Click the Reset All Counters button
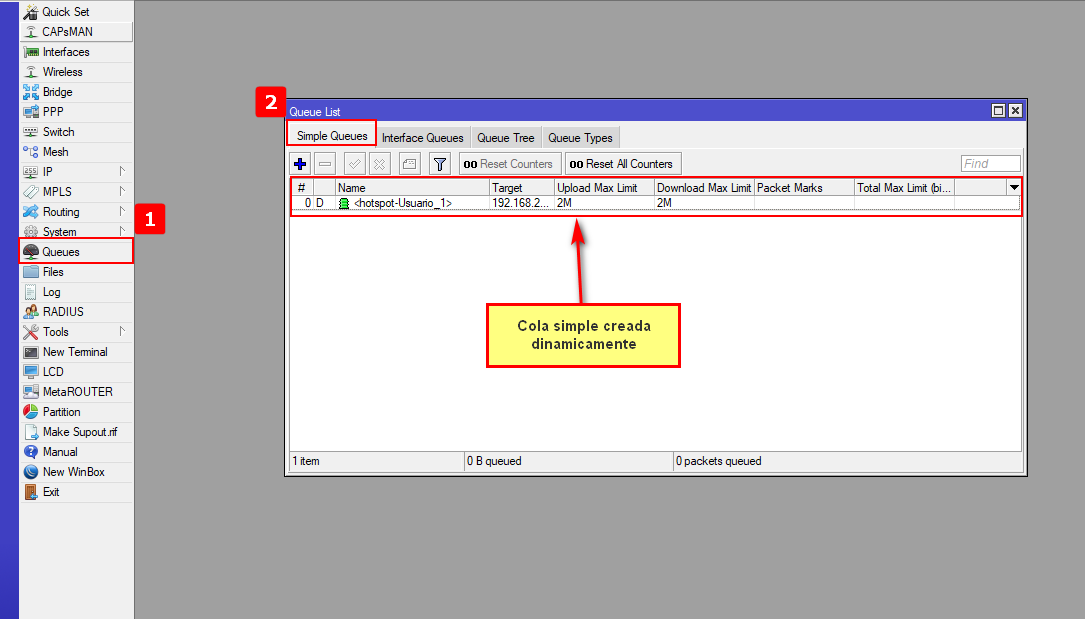 [x=622, y=164]
